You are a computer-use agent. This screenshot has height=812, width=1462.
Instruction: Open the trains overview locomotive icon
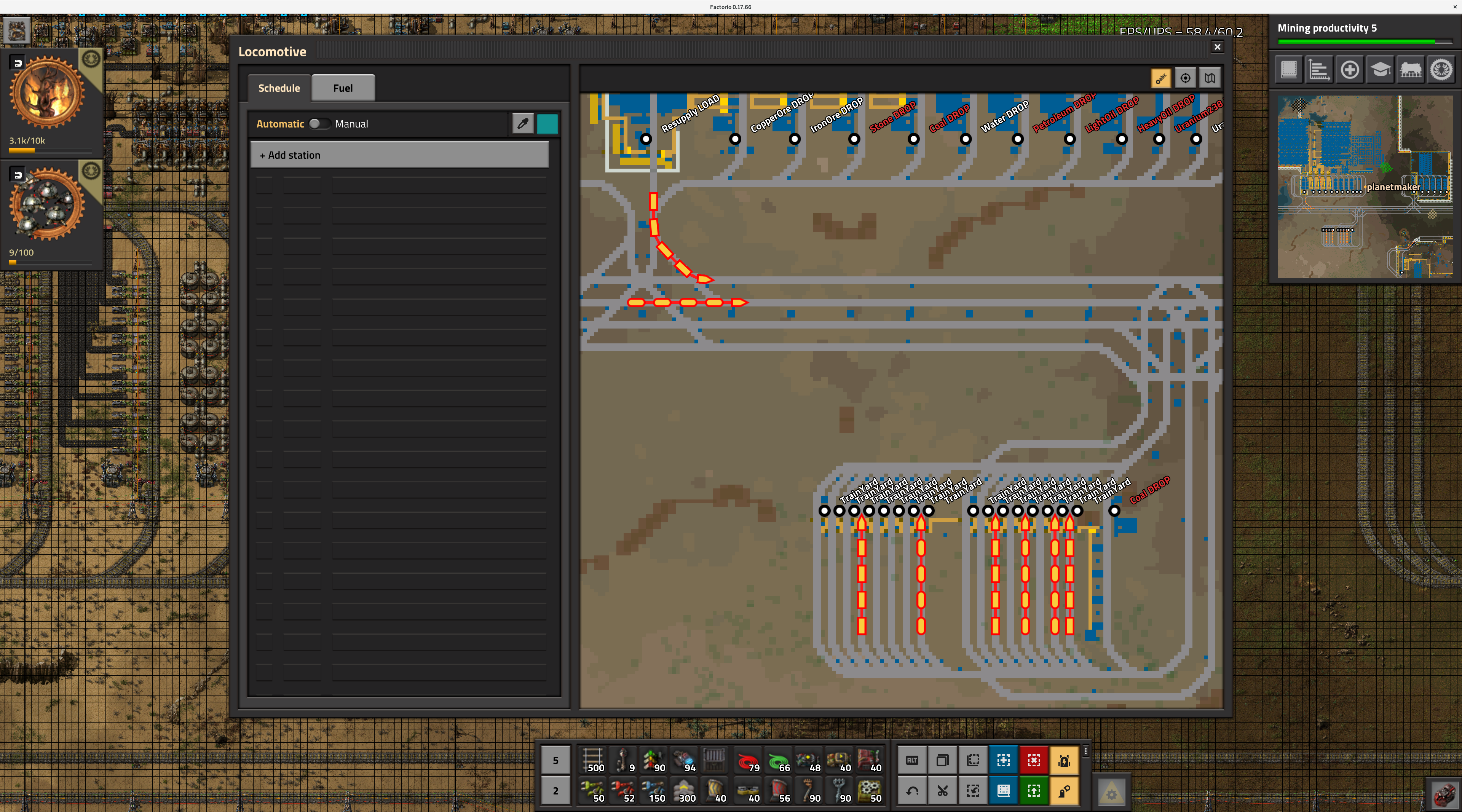(x=1410, y=70)
